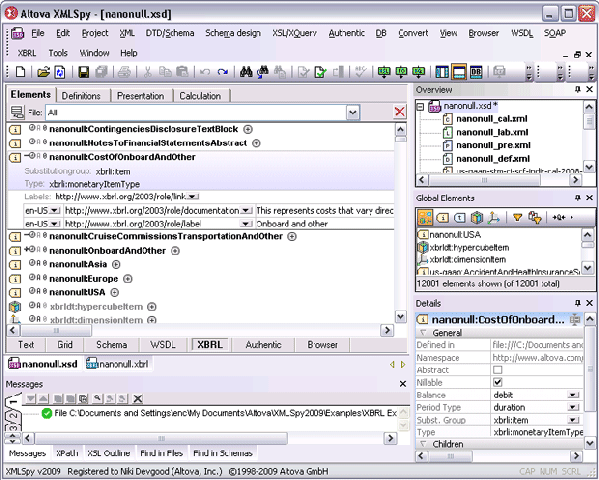Close the Details panel
The image size is (599, 480).
(x=589, y=303)
